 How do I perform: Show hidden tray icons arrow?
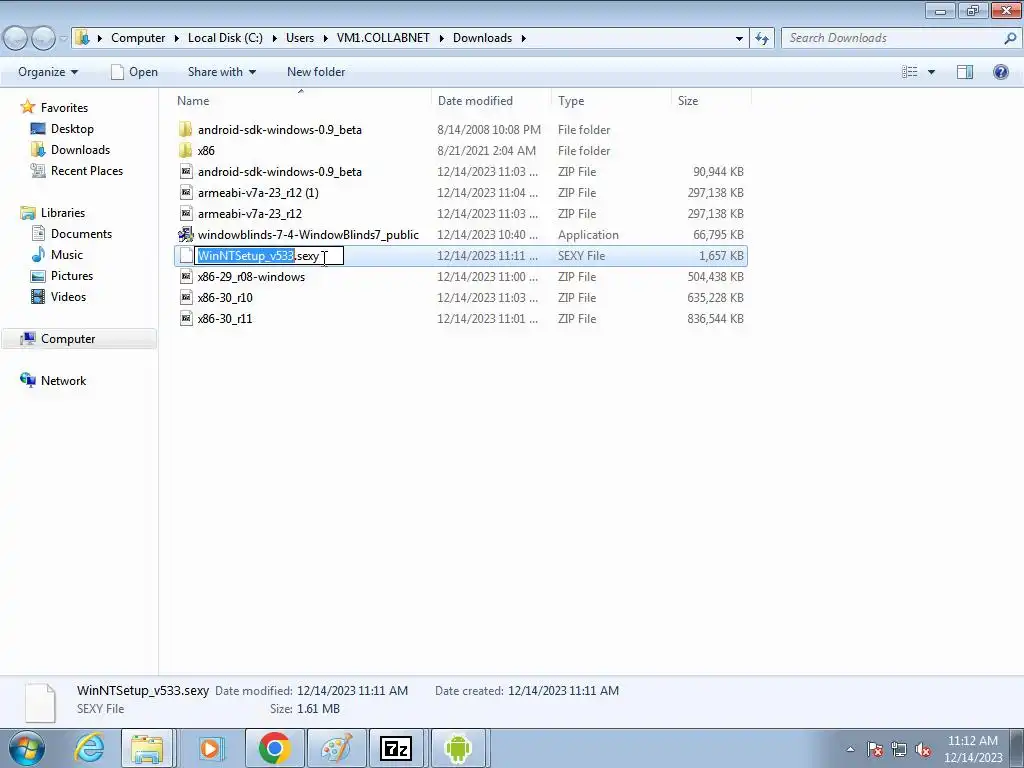coord(850,749)
